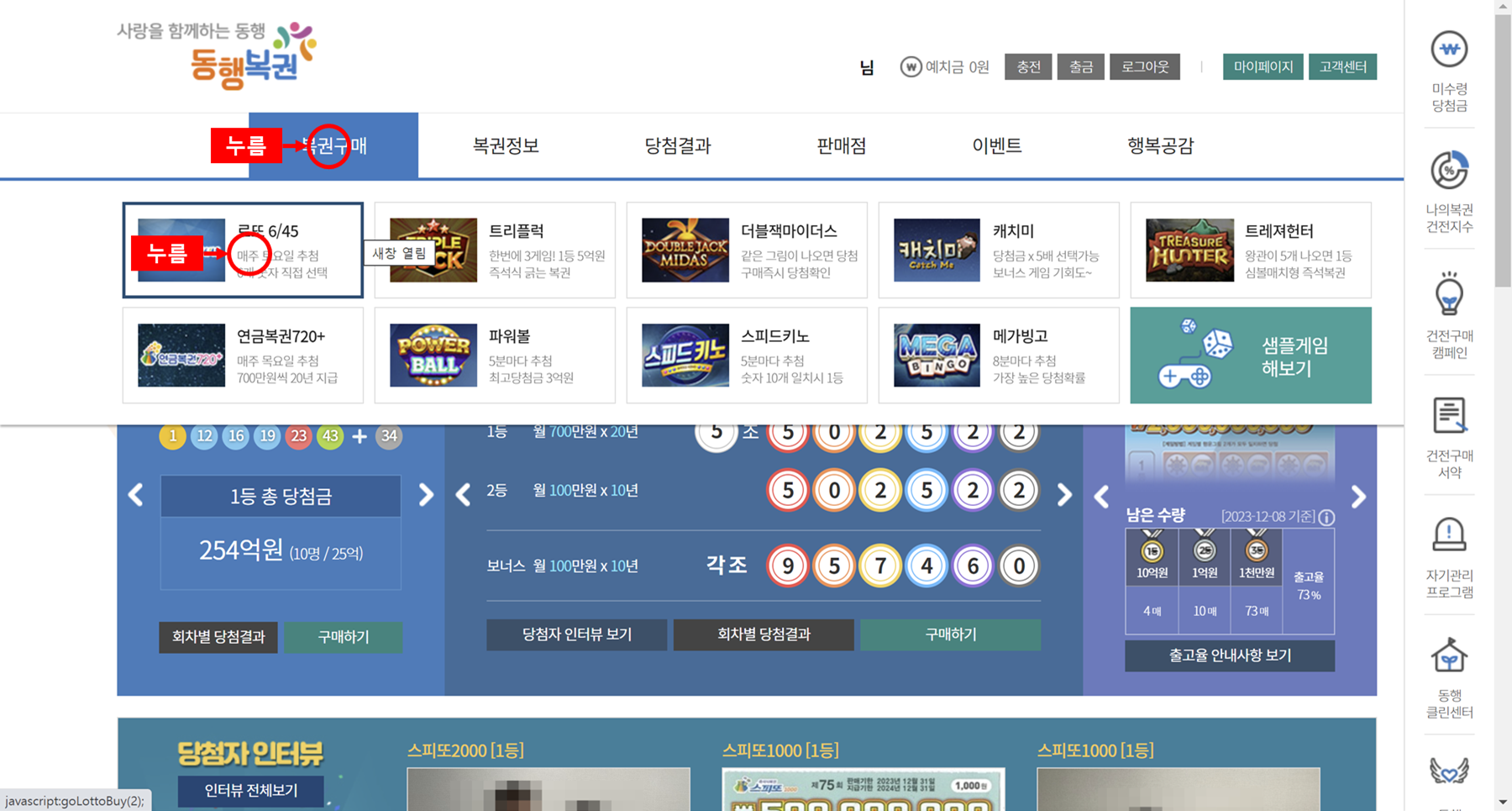The height and width of the screenshot is (811, 1512).
Task: Click the 스피또2000 [1등] heading
Action: (x=465, y=750)
